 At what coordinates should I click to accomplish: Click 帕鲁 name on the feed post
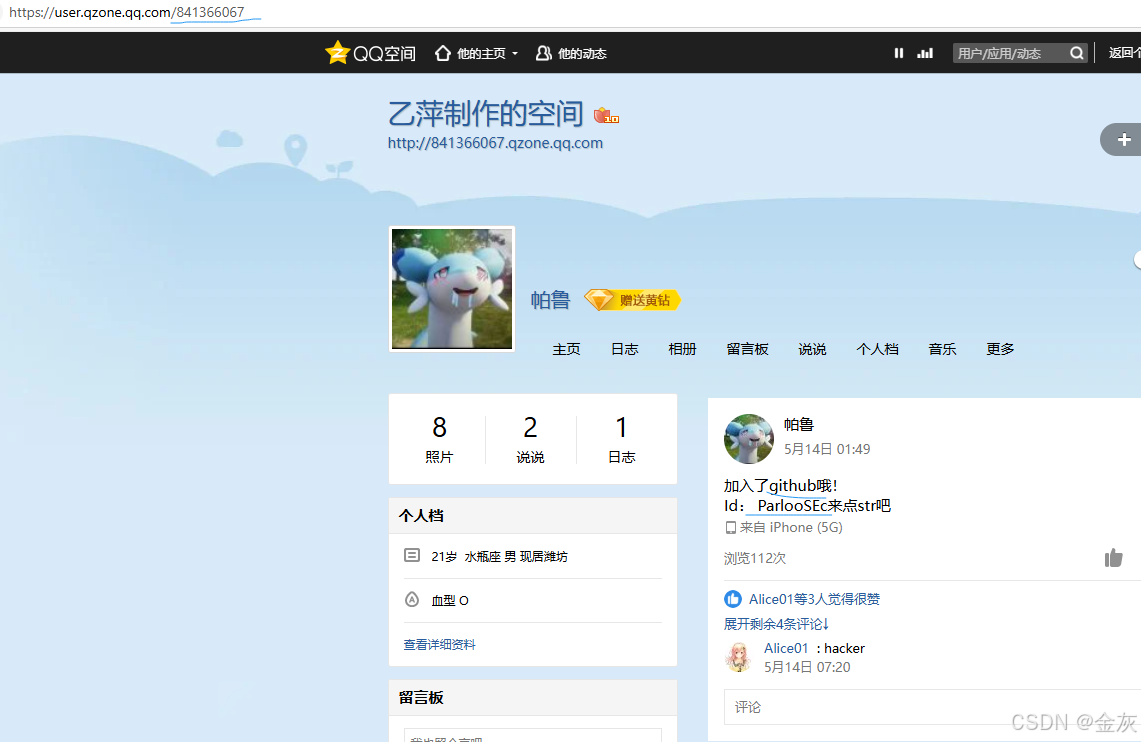798,425
